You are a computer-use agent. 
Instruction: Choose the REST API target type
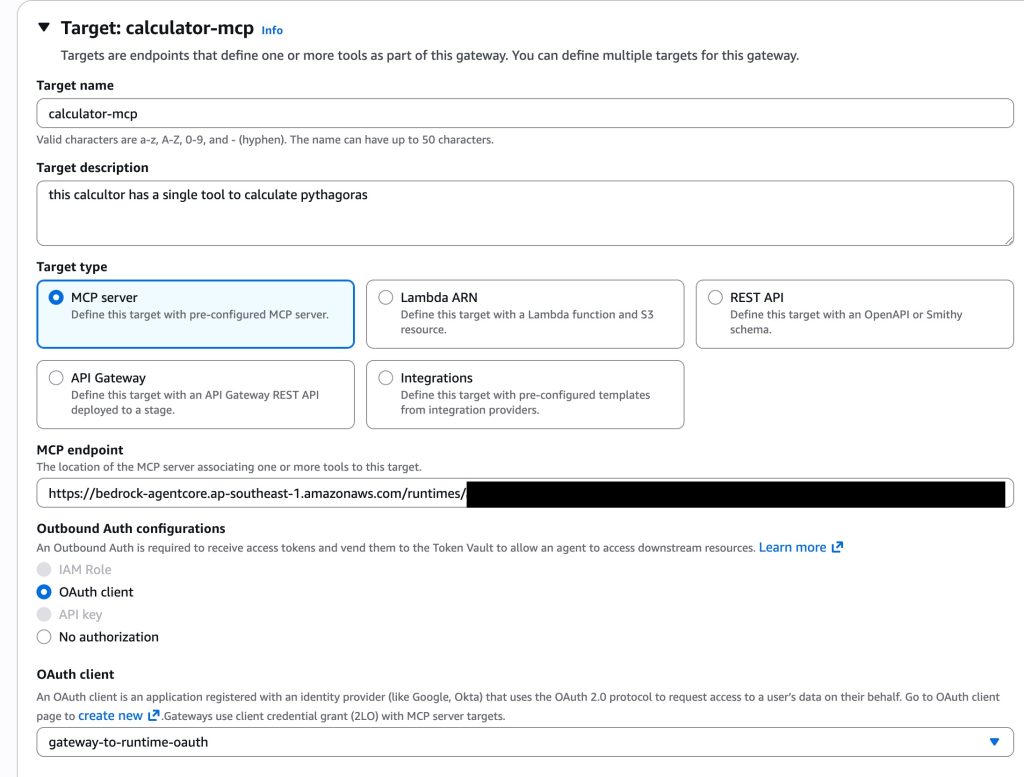coord(715,298)
